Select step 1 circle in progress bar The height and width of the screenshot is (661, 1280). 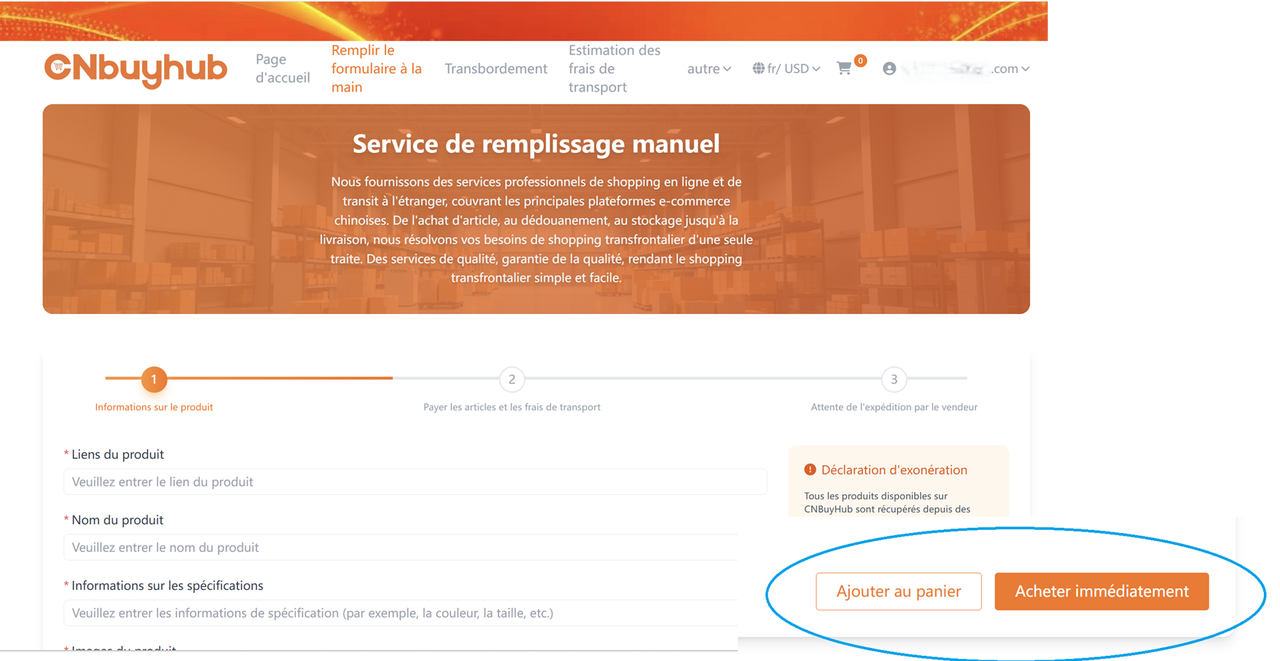[x=154, y=380]
